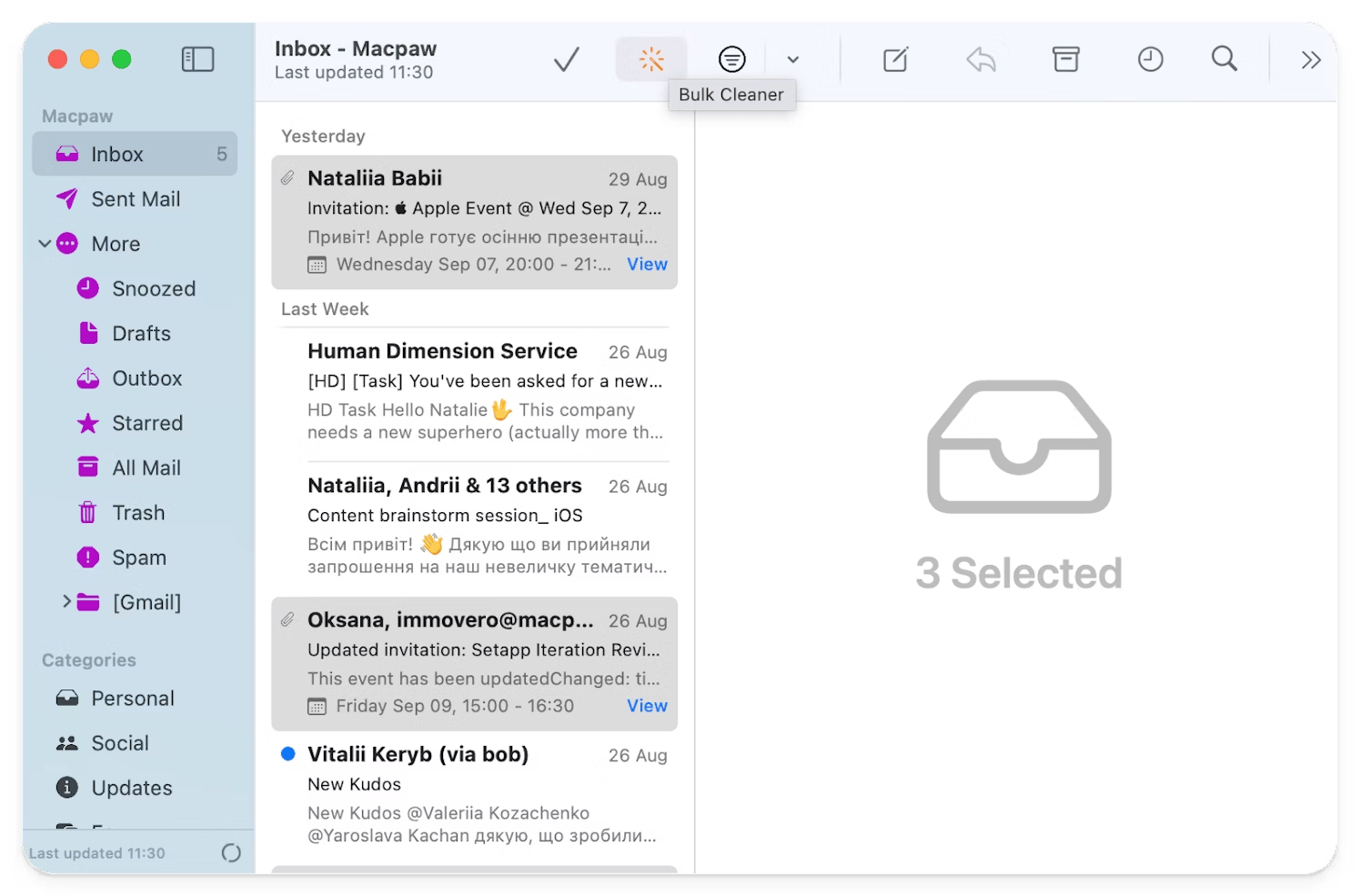Click the Last updated 11:30 status

pos(97,853)
